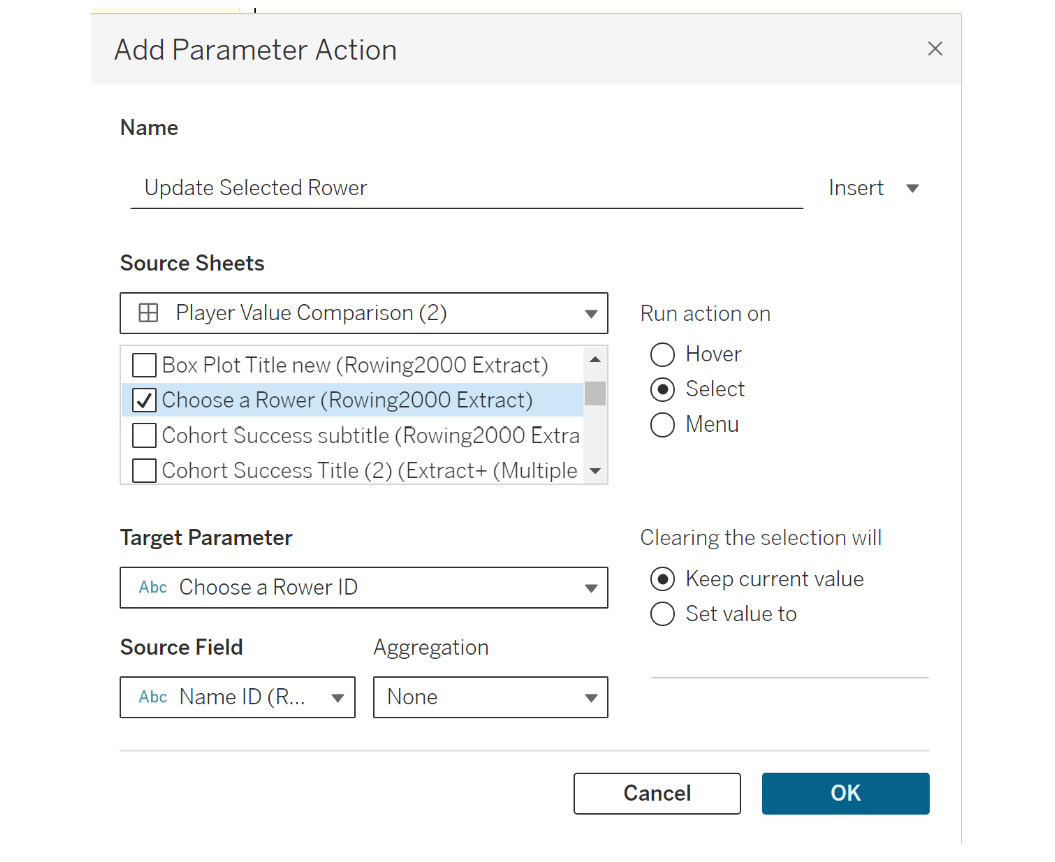Select the Hover radio button
The height and width of the screenshot is (862, 1055).
tap(662, 355)
